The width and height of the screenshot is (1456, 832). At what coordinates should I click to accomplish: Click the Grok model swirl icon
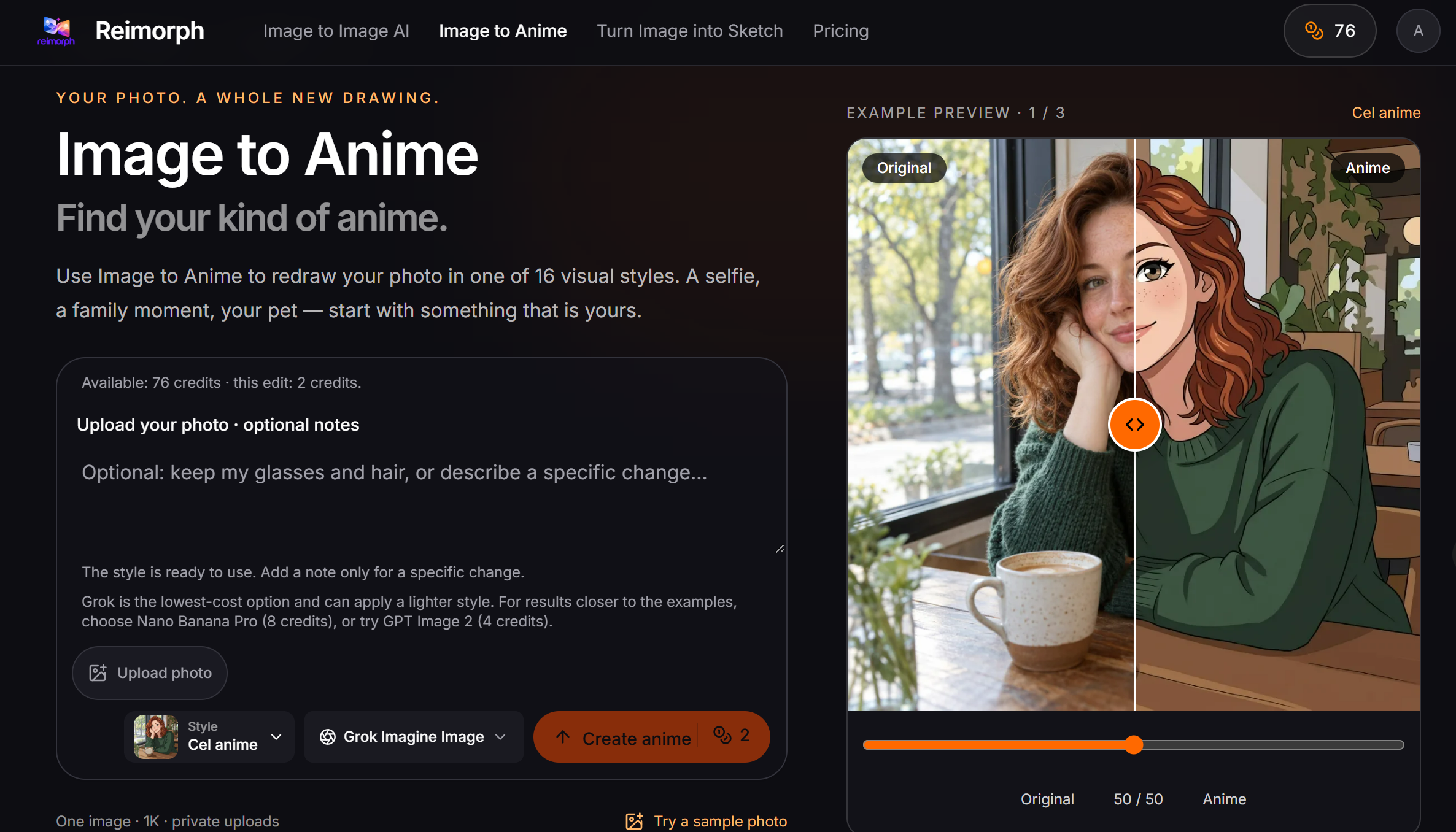click(x=328, y=736)
